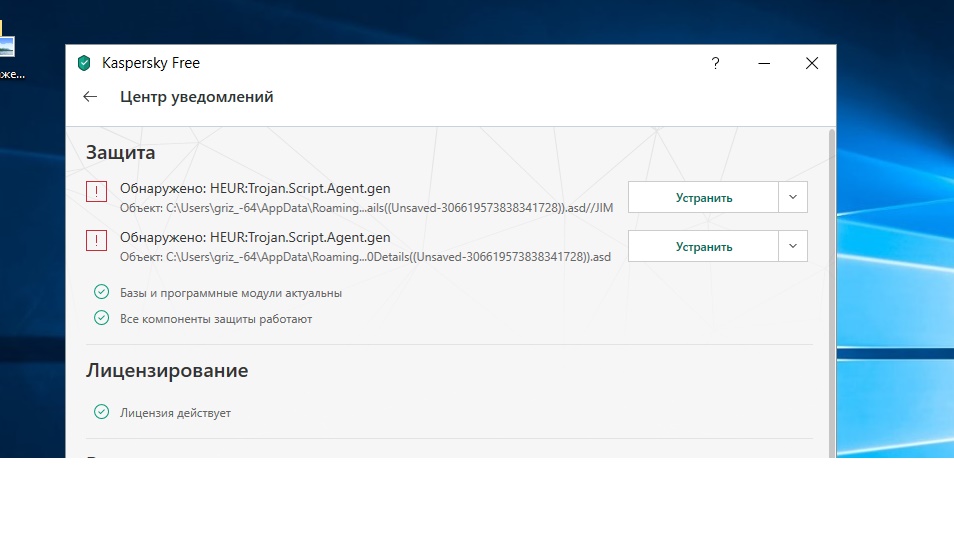
Task: Click the object path text ending in .asd//JIM
Action: tap(366, 208)
